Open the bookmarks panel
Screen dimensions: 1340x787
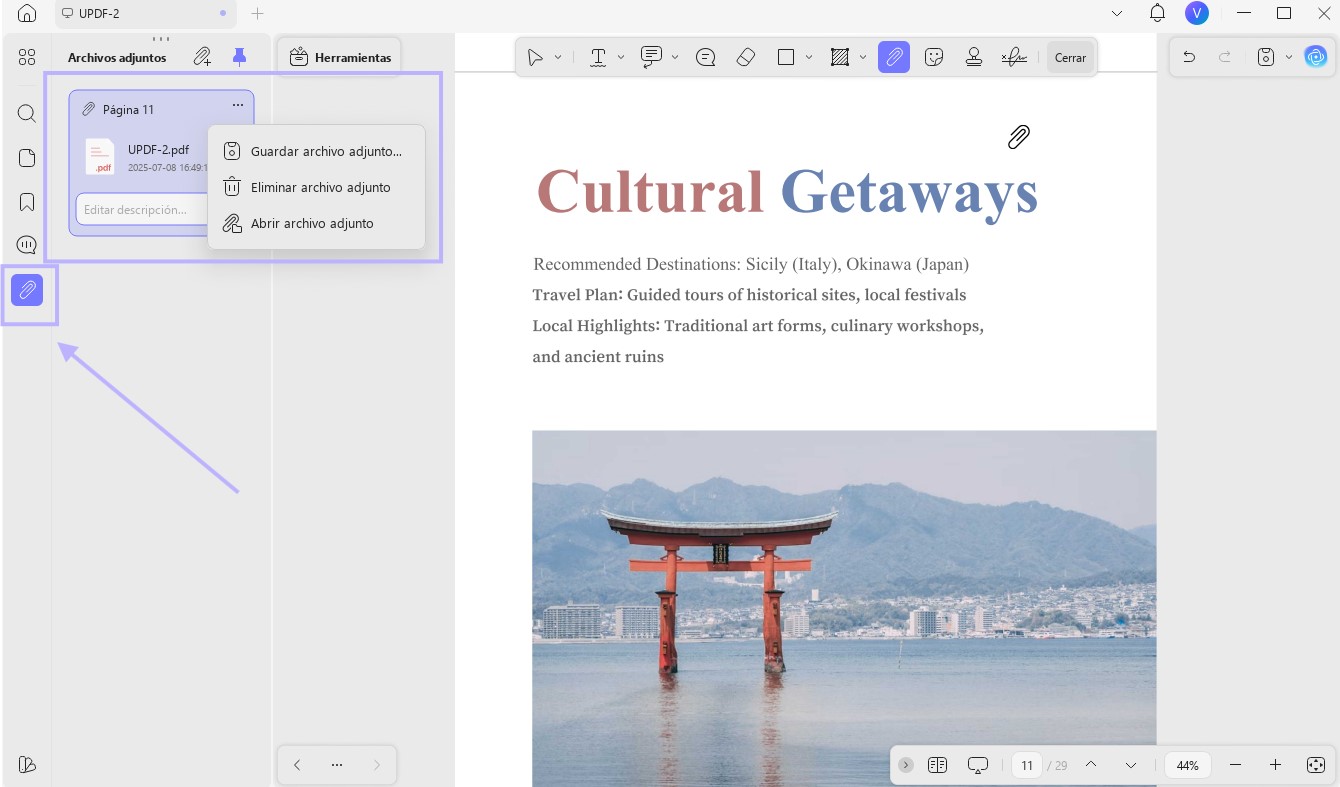[27, 202]
